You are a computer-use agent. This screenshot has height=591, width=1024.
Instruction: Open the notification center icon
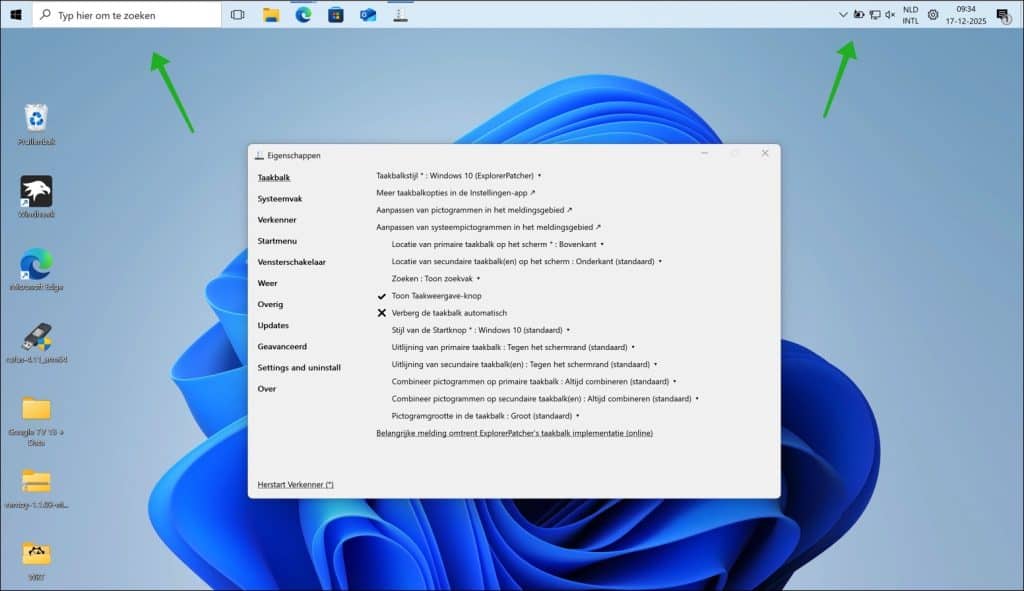(1002, 15)
